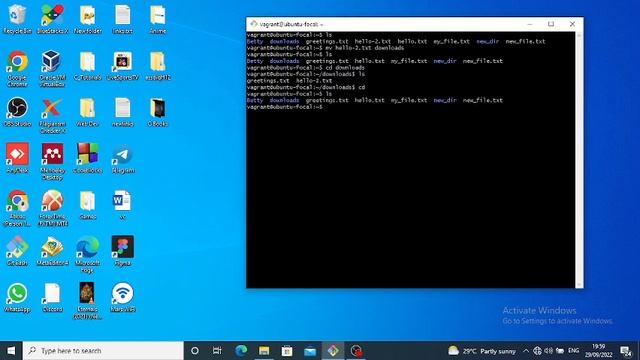Launch Google Chrome from the desktop
Viewport: 640px width, 360px height.
click(17, 68)
